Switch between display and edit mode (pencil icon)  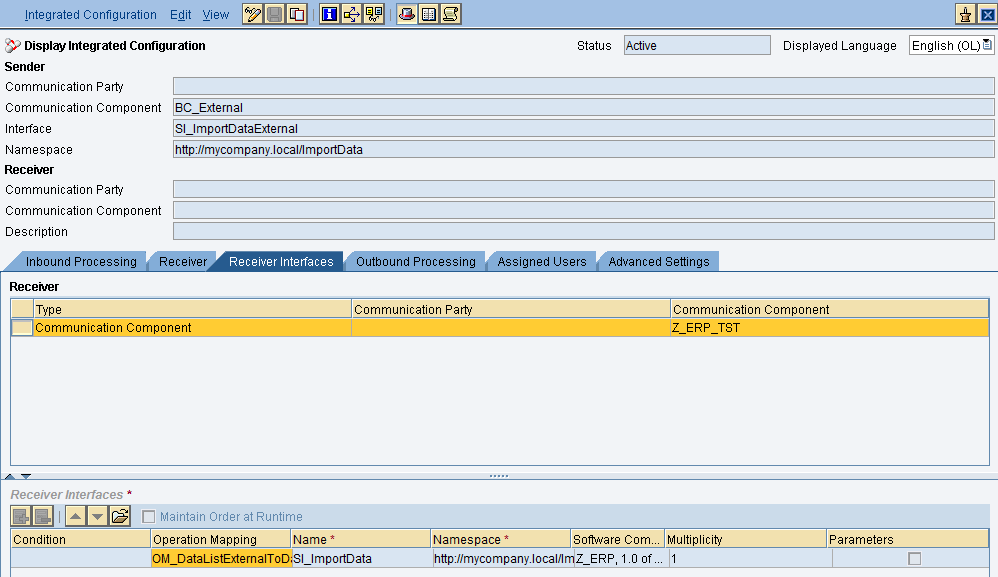click(253, 14)
